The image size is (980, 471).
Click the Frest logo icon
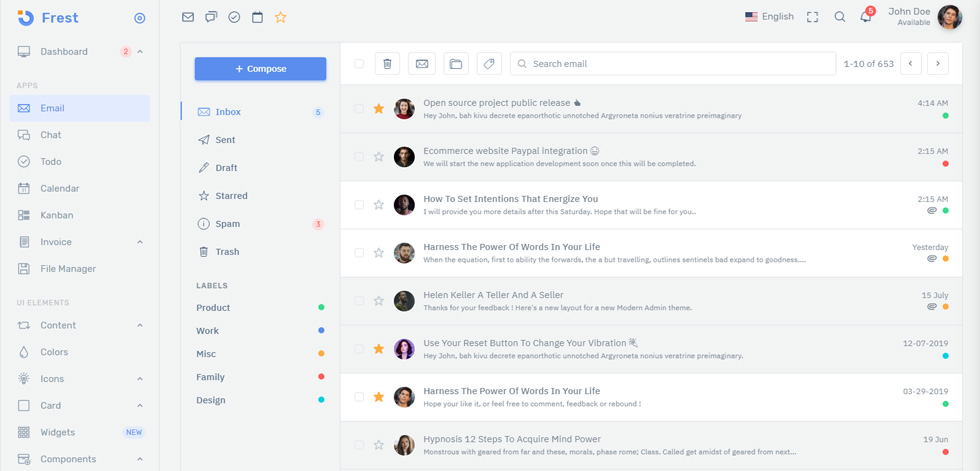pyautogui.click(x=26, y=17)
